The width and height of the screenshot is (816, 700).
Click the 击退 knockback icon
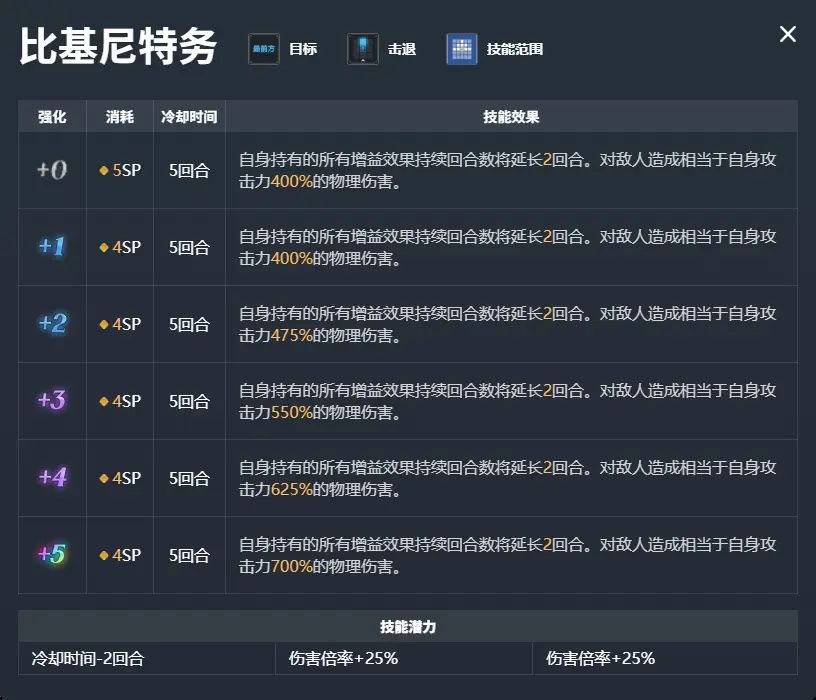[363, 49]
